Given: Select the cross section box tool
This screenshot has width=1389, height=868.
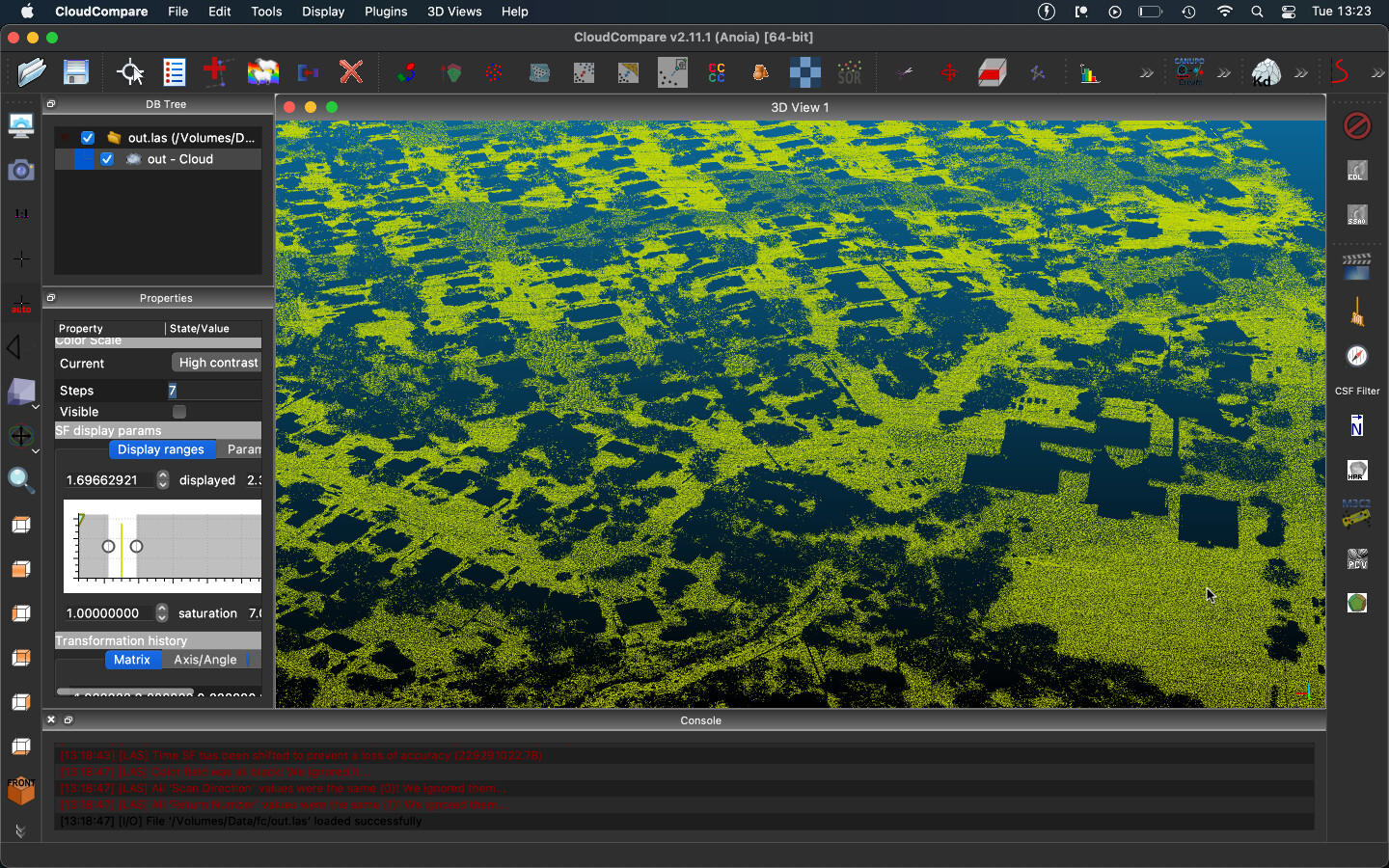Looking at the screenshot, I should coord(993,73).
